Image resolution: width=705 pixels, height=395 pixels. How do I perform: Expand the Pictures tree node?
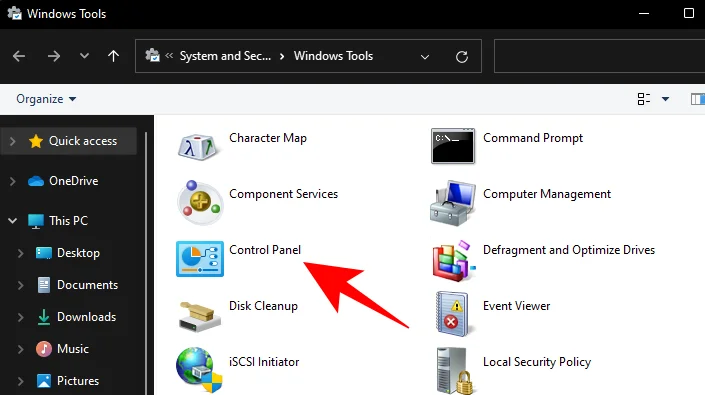[20, 381]
